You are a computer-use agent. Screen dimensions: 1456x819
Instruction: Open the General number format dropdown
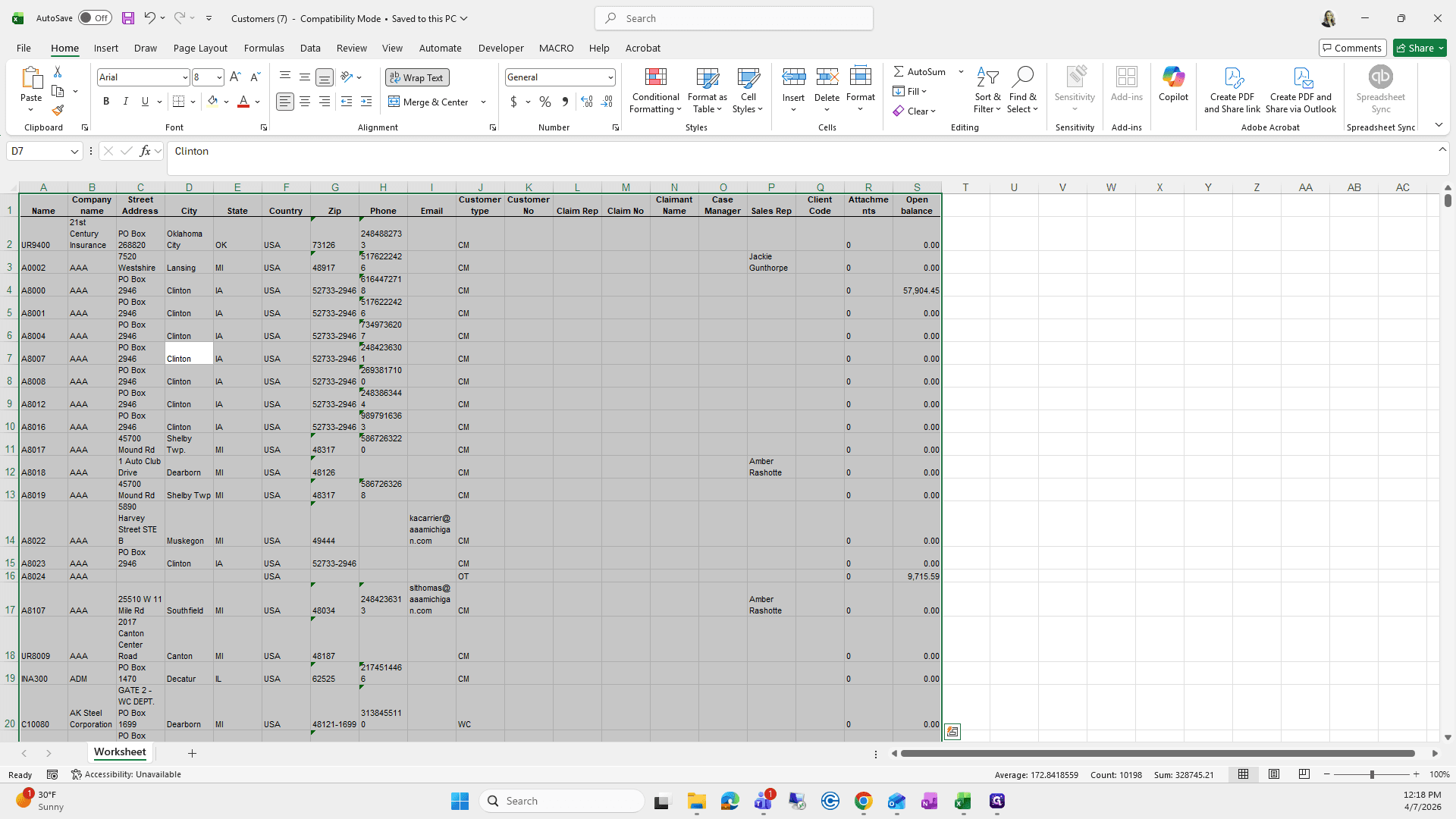pyautogui.click(x=610, y=77)
